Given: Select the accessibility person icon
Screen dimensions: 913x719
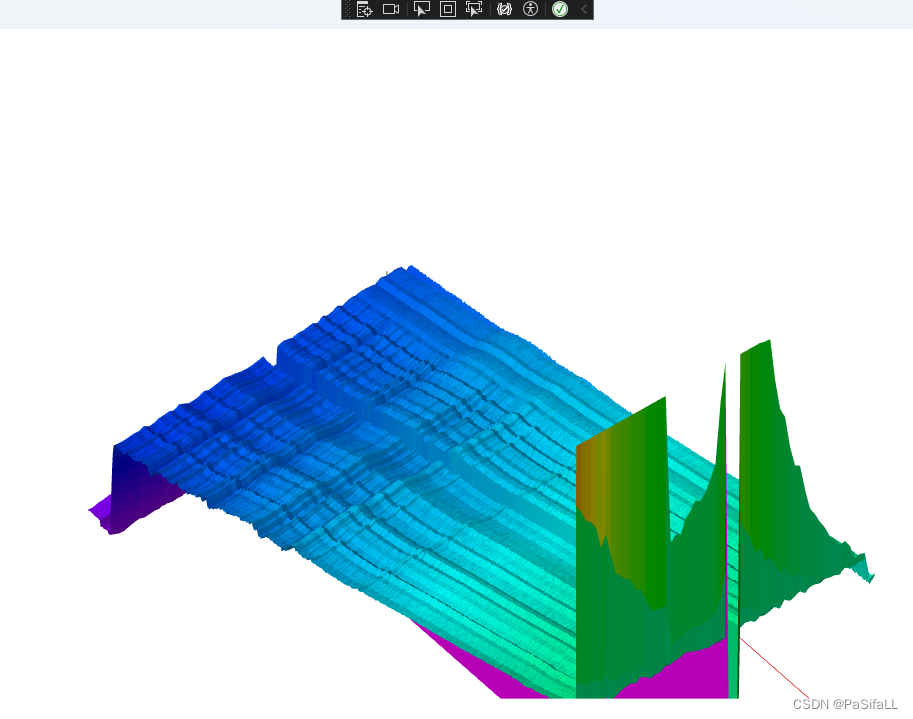Looking at the screenshot, I should [530, 10].
